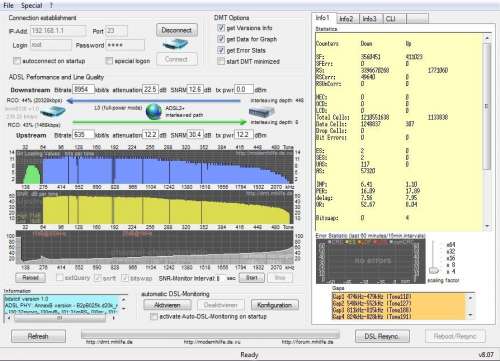Click the disabled Stop button beside Start
The height and width of the screenshot is (361, 500).
point(280,278)
